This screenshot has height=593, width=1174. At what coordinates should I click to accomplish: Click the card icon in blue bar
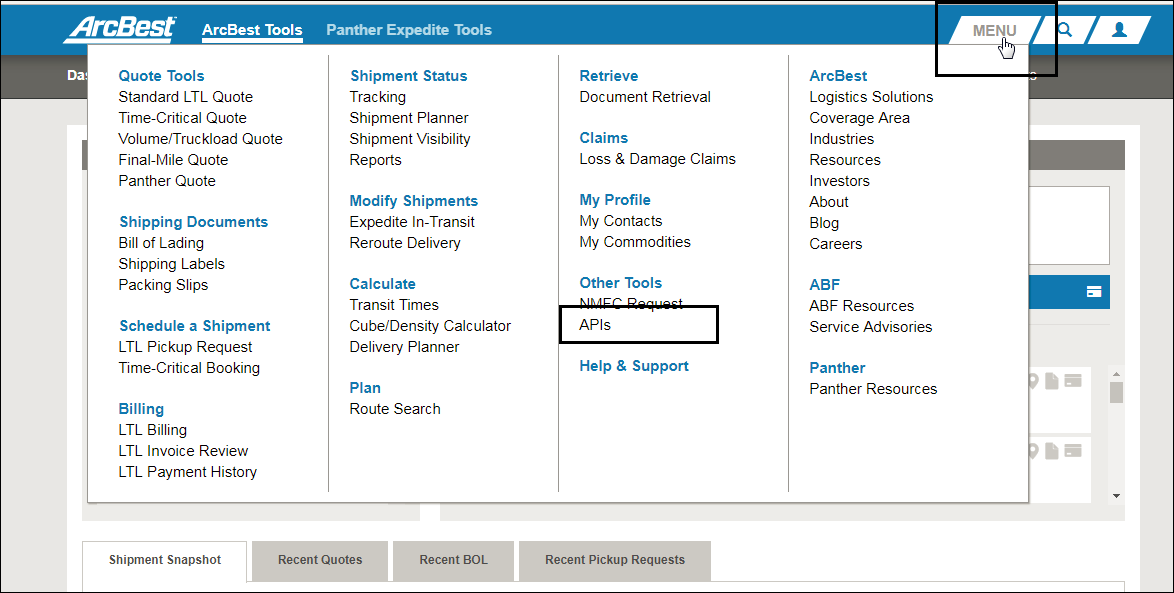(1094, 292)
